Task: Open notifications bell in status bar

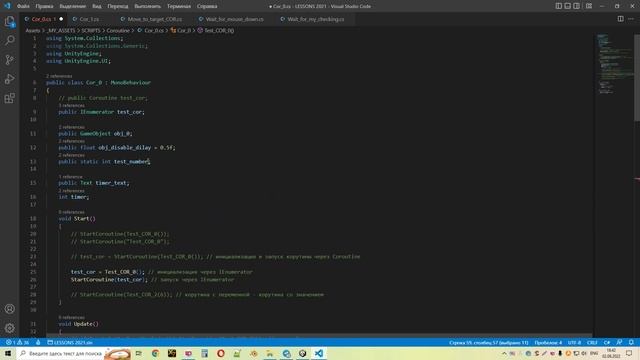Action: pos(631,342)
